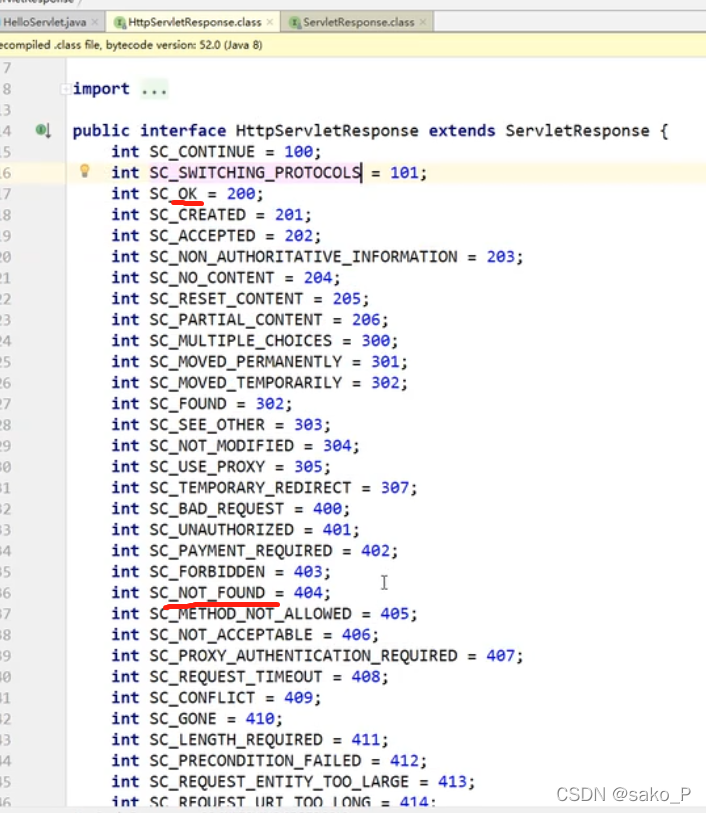
Task: Click the SC_PRECONDITION_FAILED constant
Action: [x=255, y=761]
